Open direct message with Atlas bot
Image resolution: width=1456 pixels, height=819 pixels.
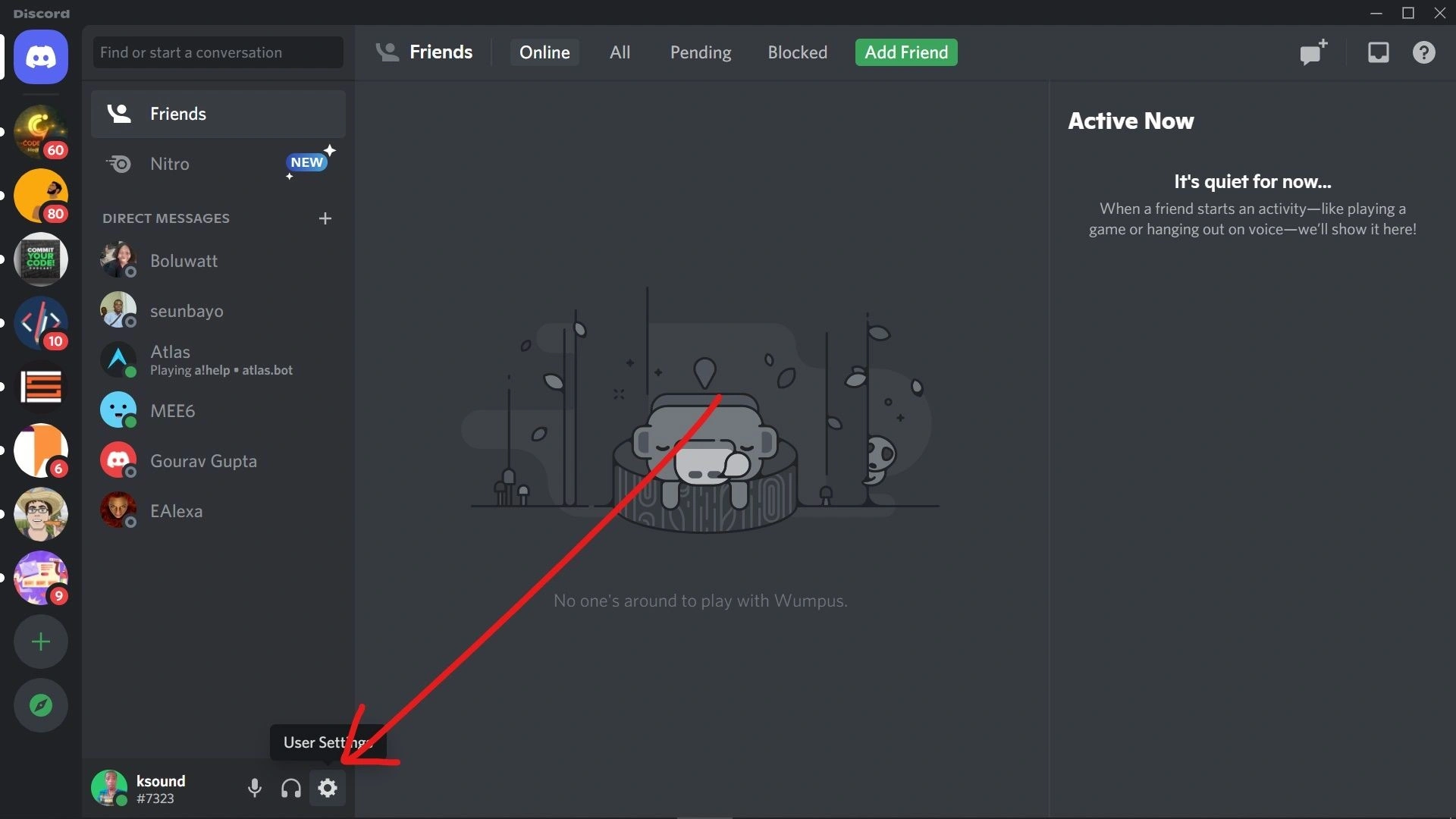coord(218,361)
